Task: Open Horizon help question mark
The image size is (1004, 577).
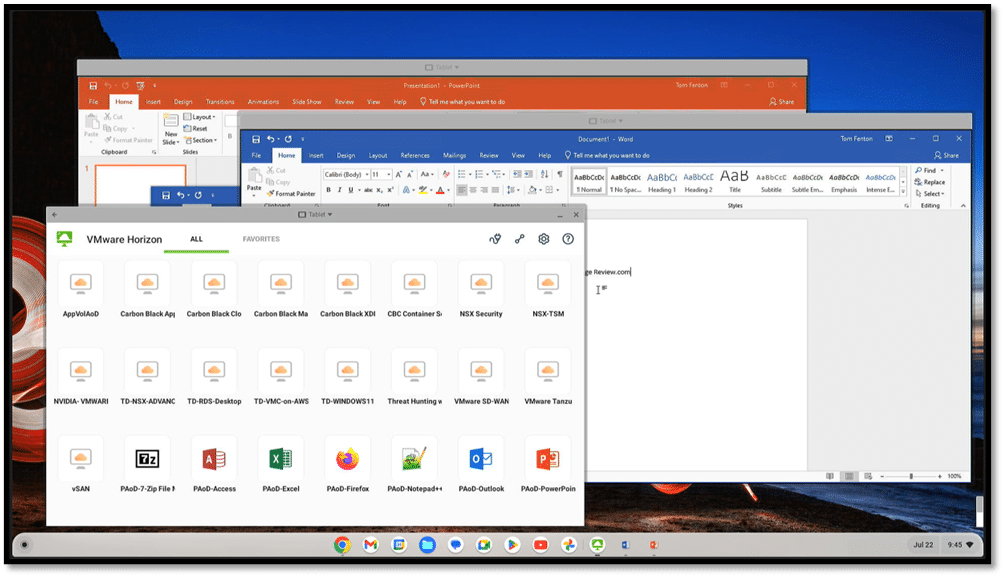Action: click(x=568, y=239)
